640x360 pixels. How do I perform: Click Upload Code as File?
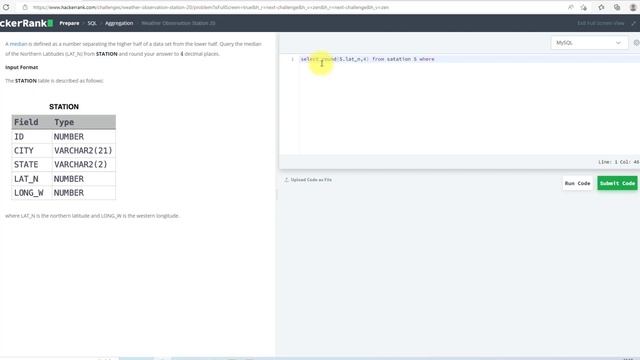(311, 180)
